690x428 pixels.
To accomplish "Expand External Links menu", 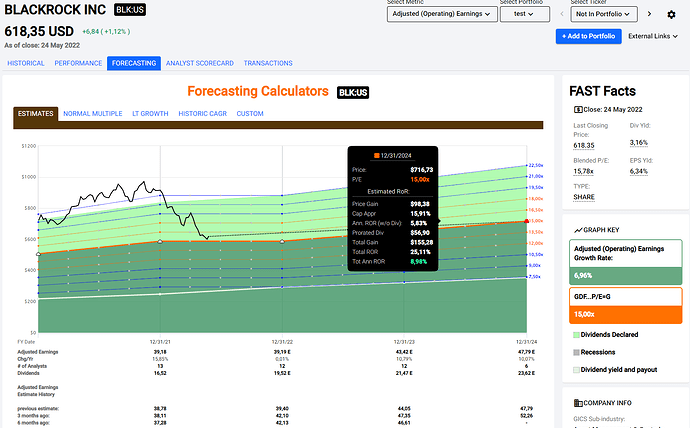I will [653, 36].
